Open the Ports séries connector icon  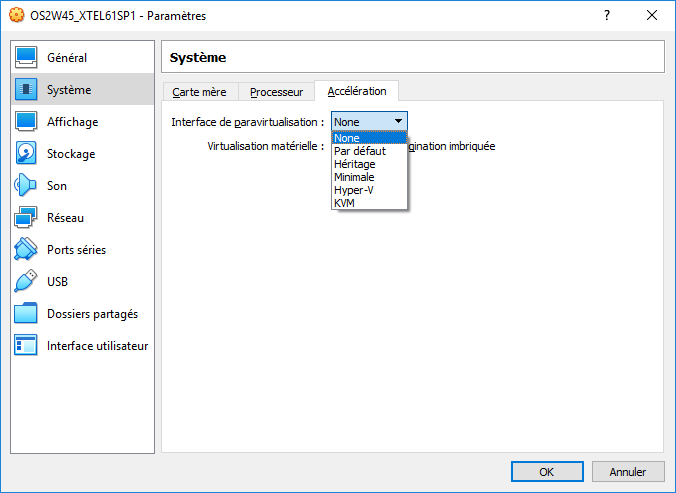coord(27,250)
